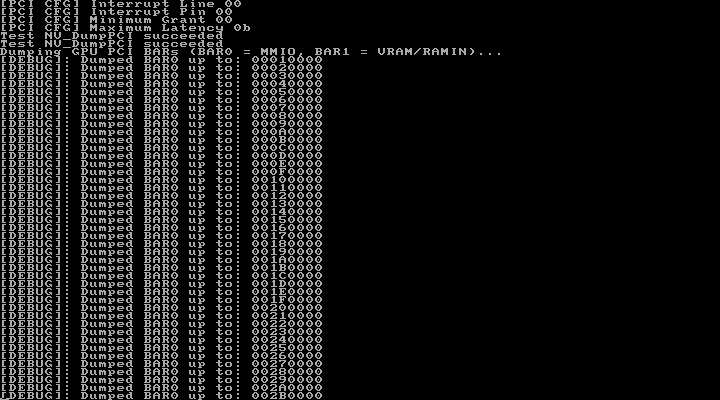Click the 'Minimum Grant 00' config line

pyautogui.click(x=117, y=20)
